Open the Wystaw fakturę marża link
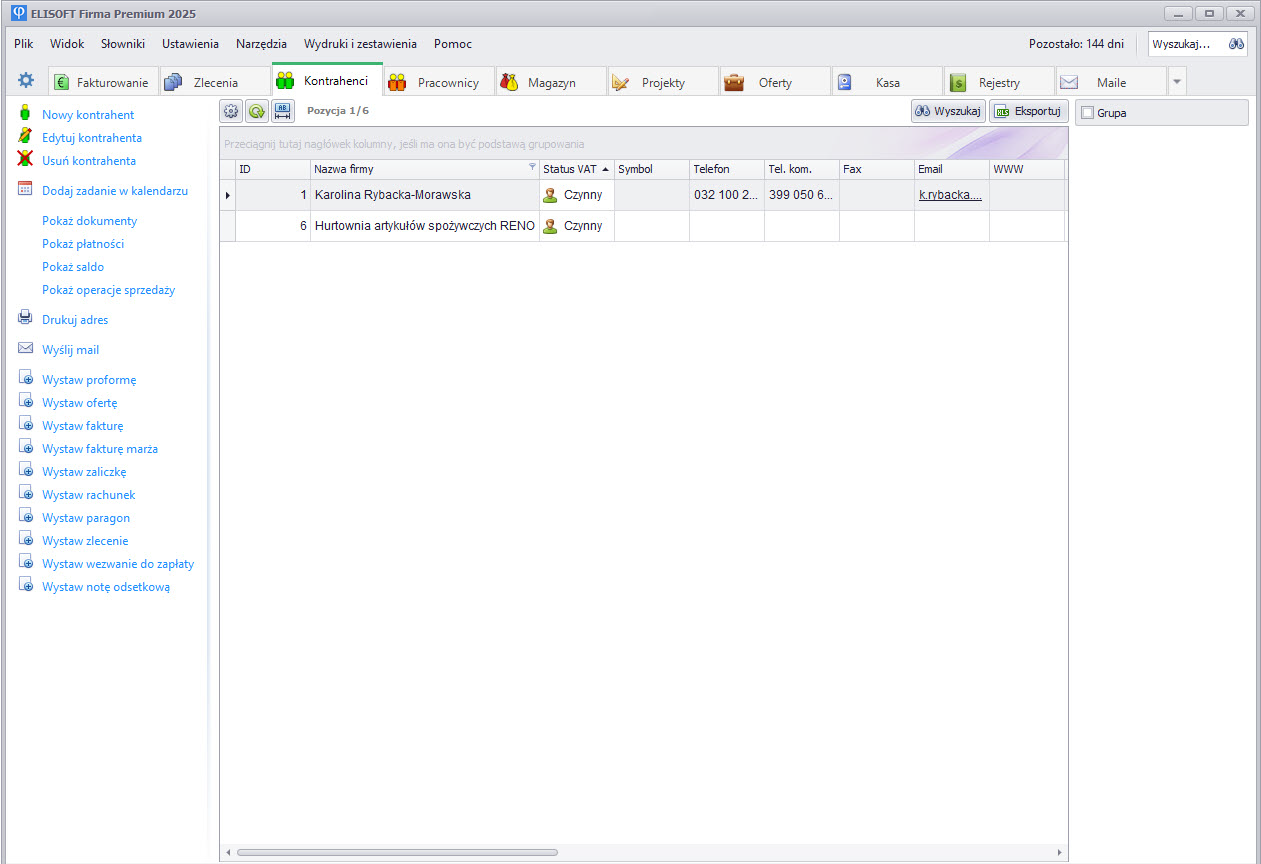Image resolution: width=1261 pixels, height=864 pixels. coord(100,449)
